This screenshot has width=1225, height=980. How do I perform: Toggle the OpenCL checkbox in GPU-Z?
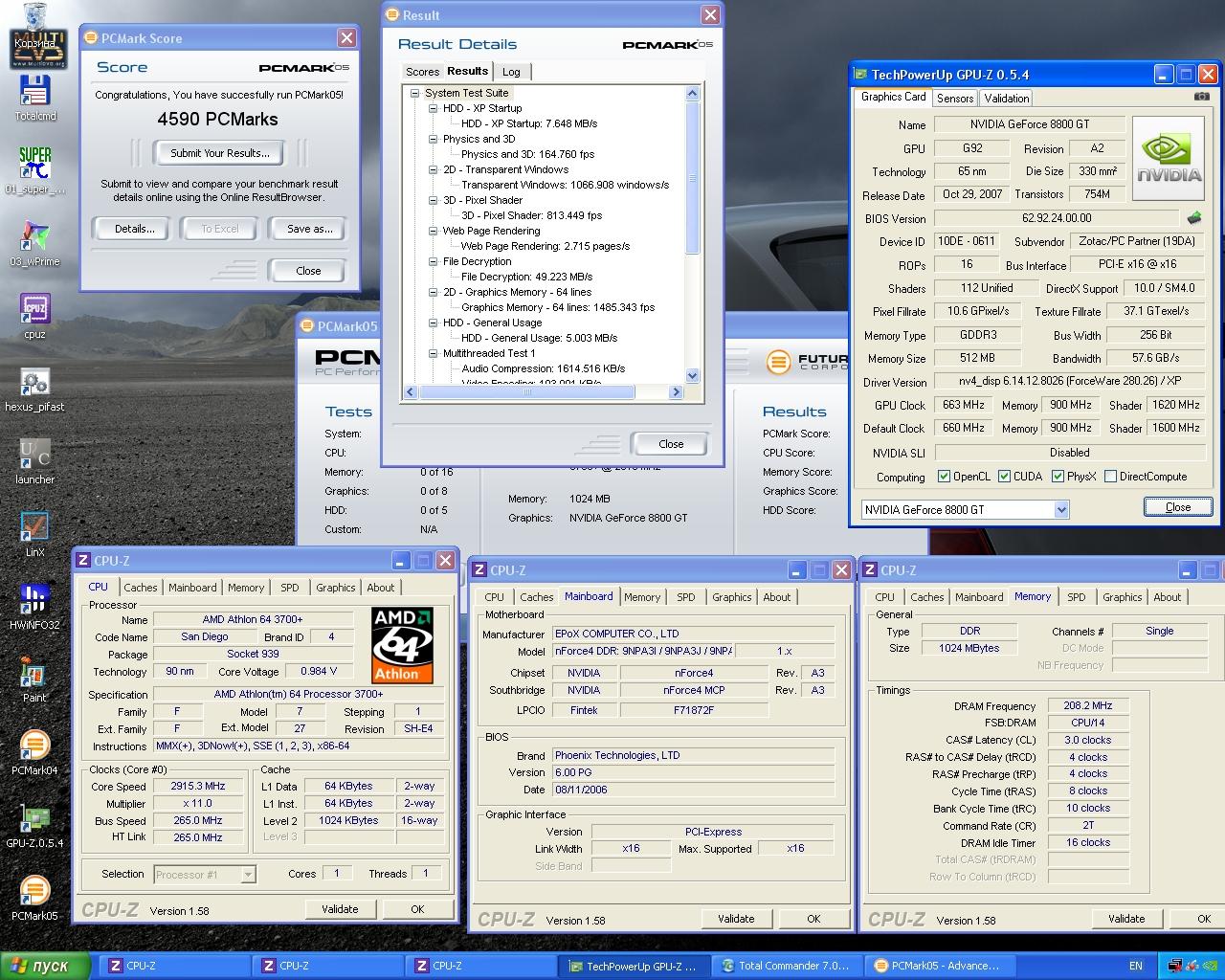(945, 477)
